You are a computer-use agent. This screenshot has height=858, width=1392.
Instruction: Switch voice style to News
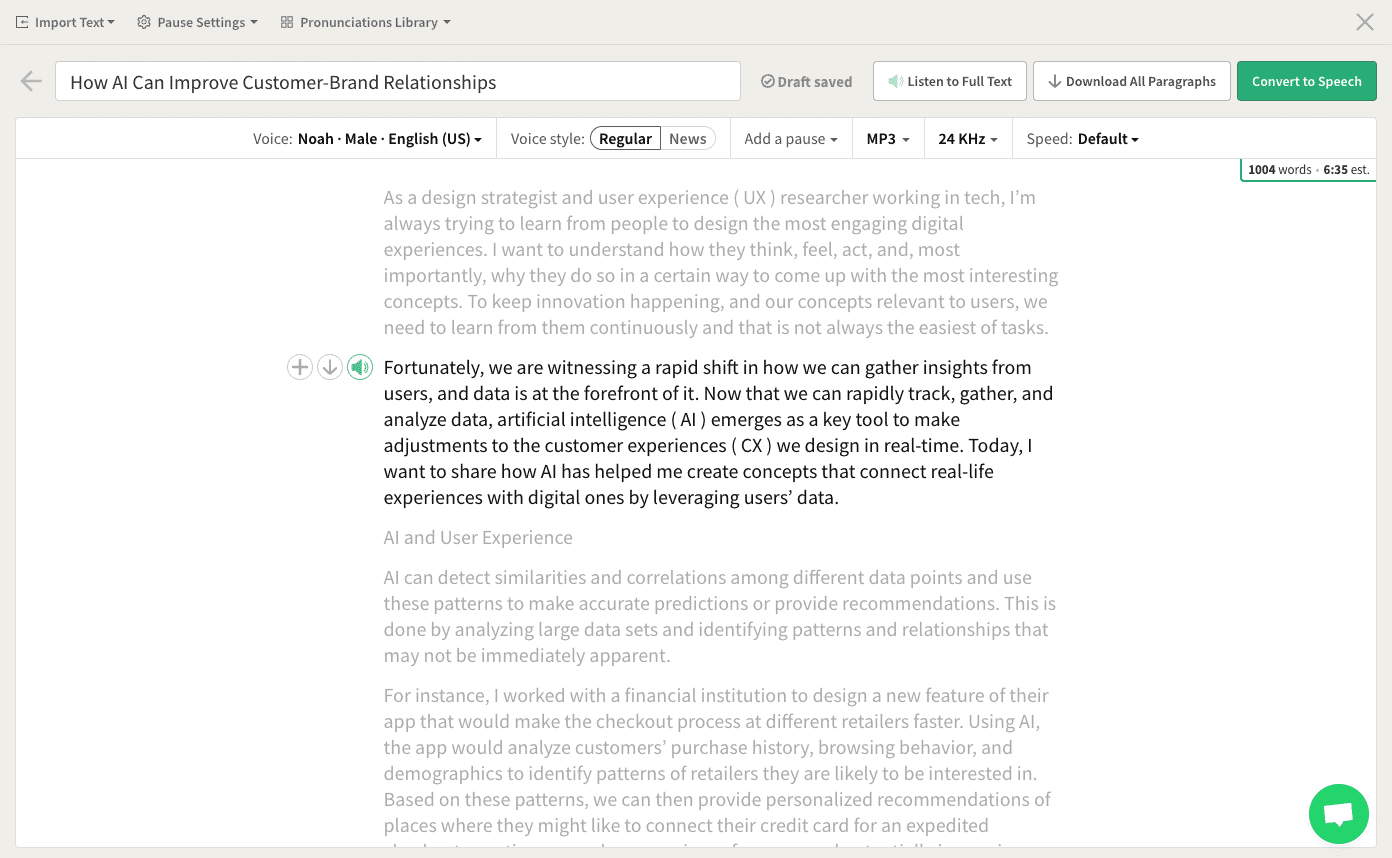pos(688,139)
